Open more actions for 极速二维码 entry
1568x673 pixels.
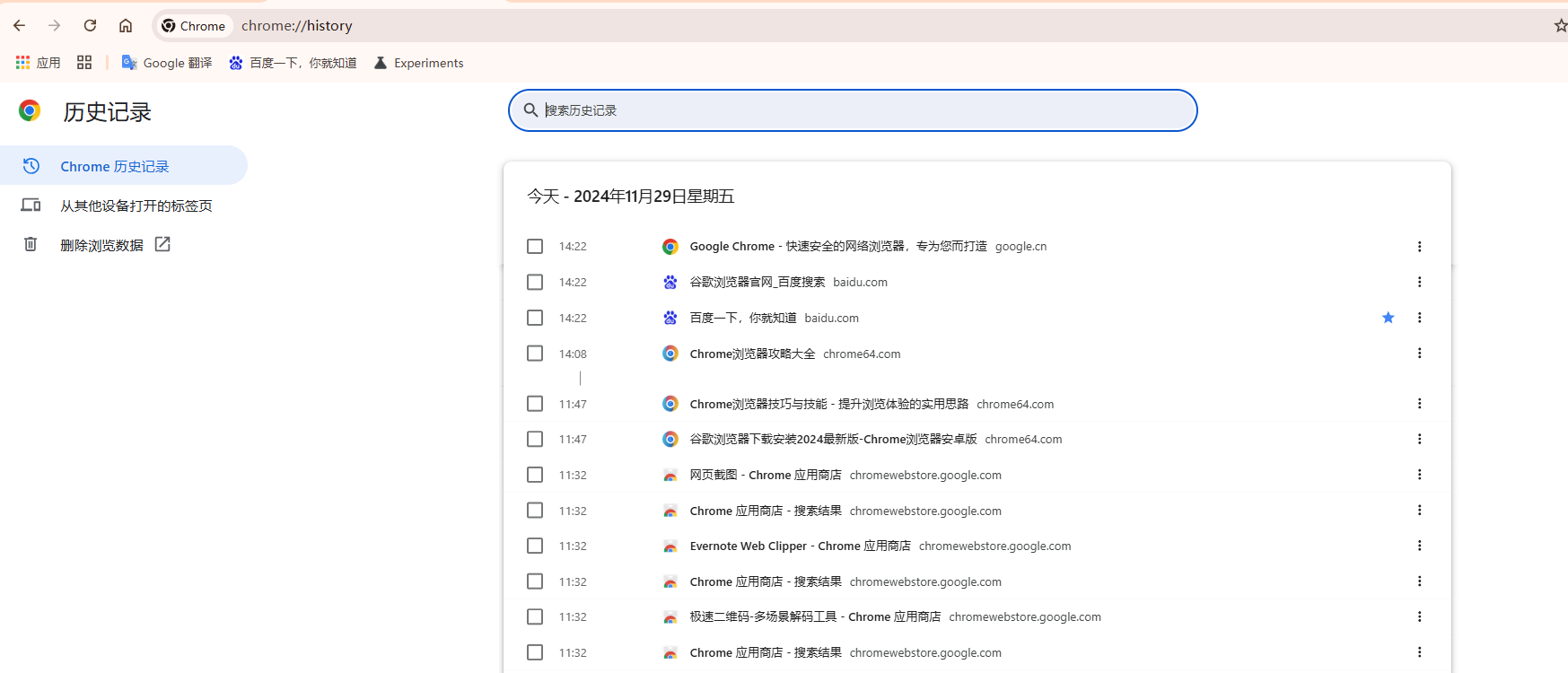point(1419,616)
